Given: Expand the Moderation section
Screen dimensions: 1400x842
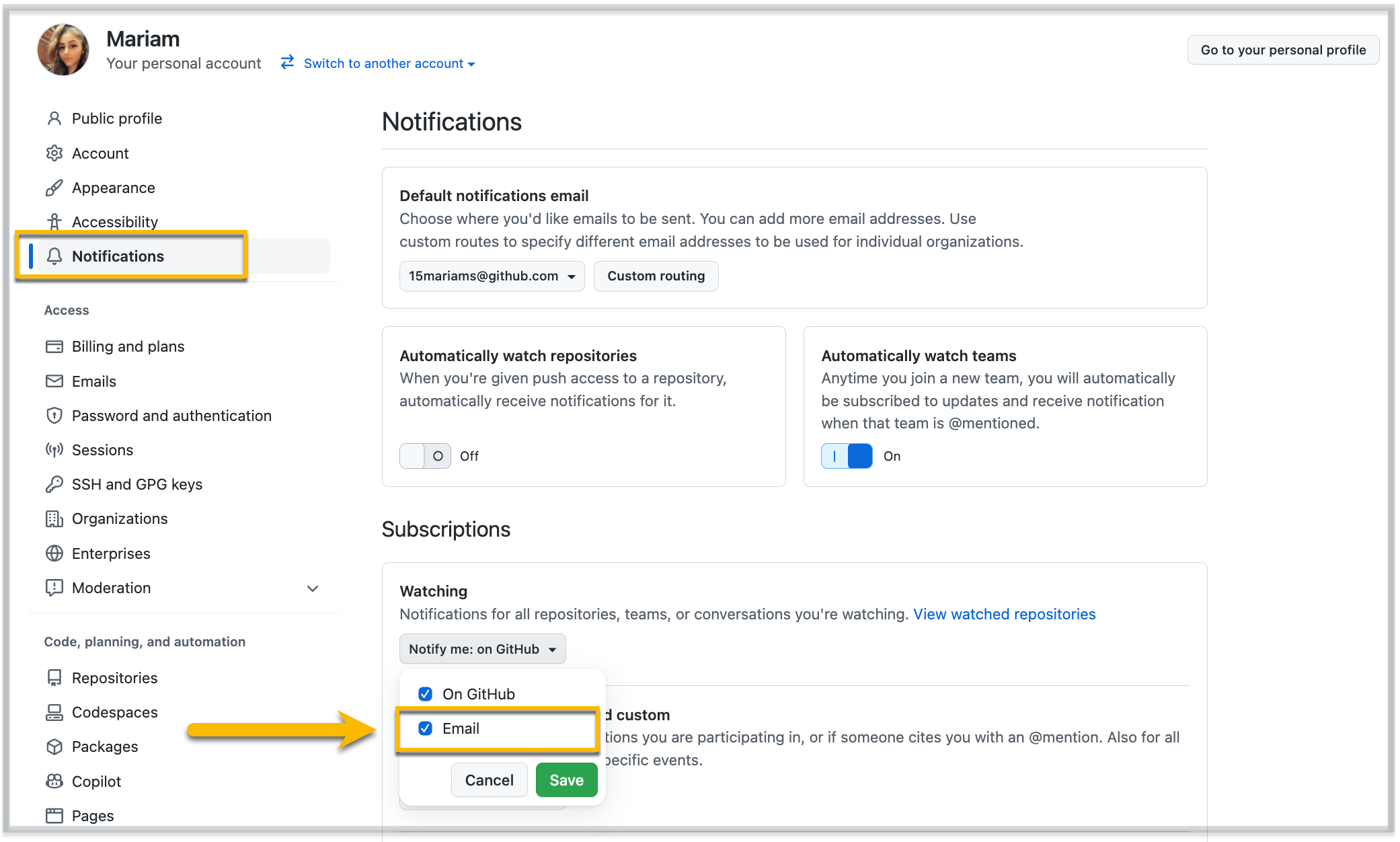Looking at the screenshot, I should click(x=313, y=588).
